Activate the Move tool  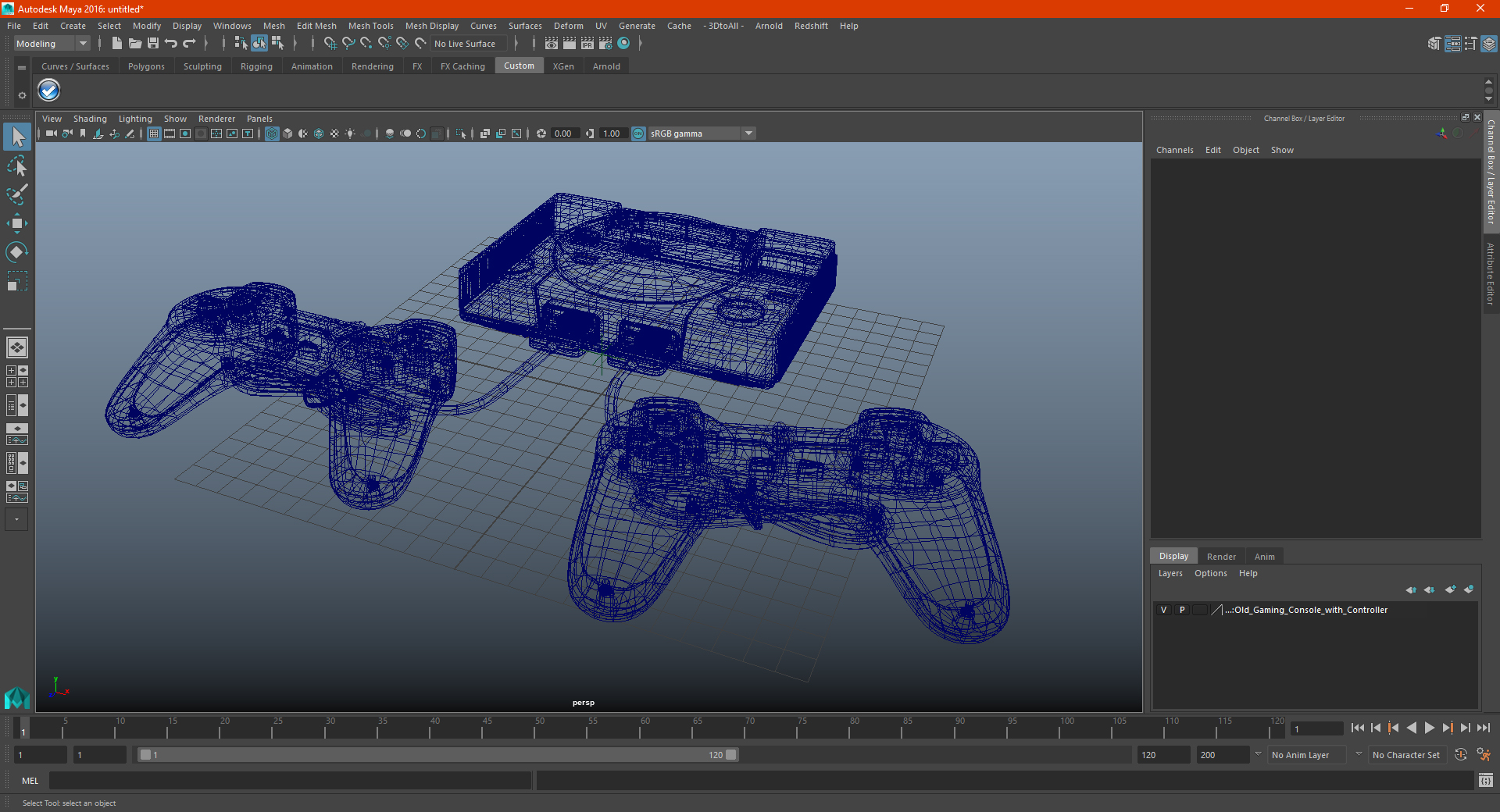[17, 223]
